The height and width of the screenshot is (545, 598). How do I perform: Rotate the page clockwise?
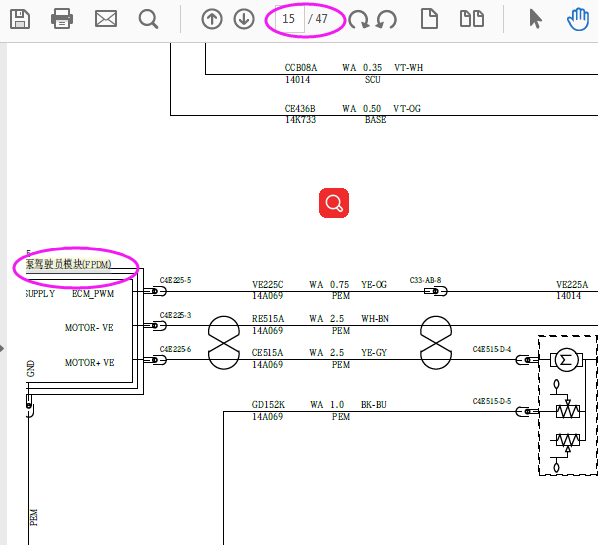click(x=358, y=19)
